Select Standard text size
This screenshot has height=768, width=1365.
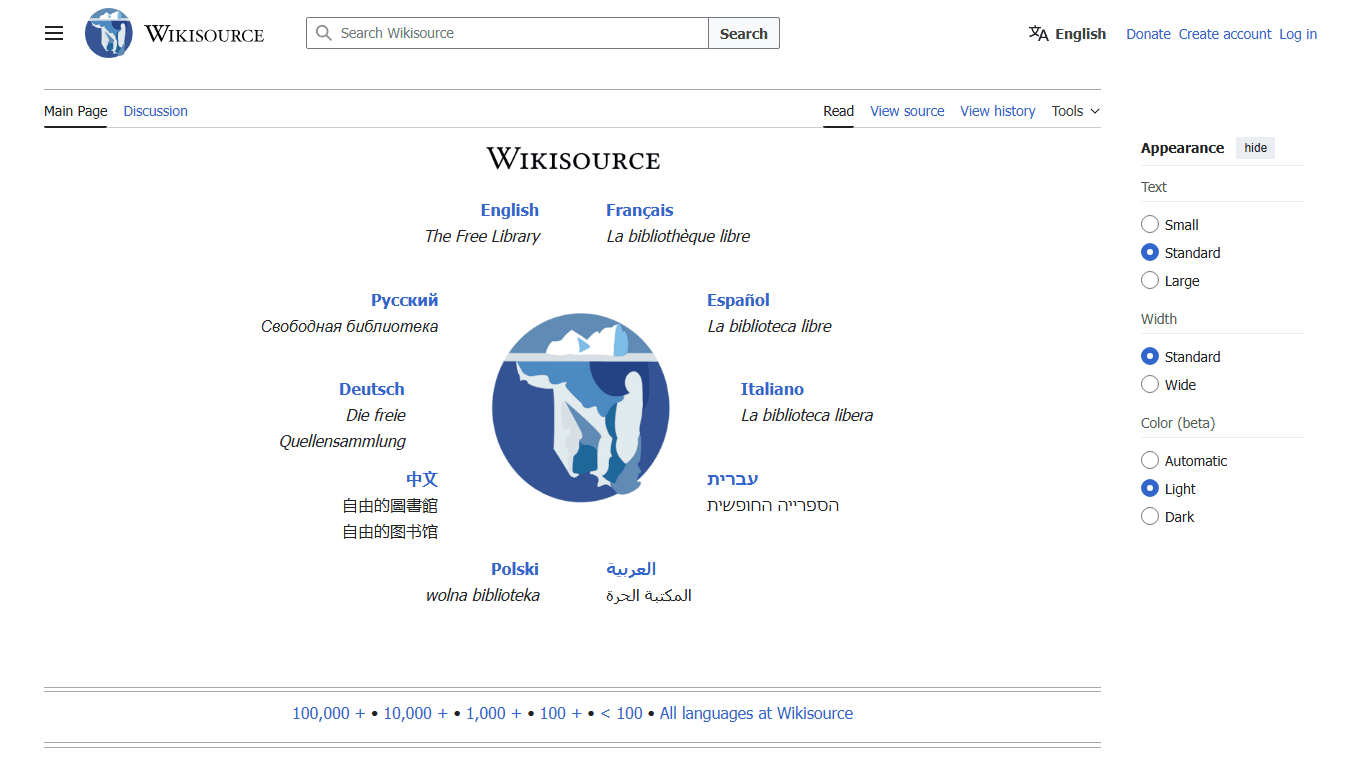pos(1150,252)
